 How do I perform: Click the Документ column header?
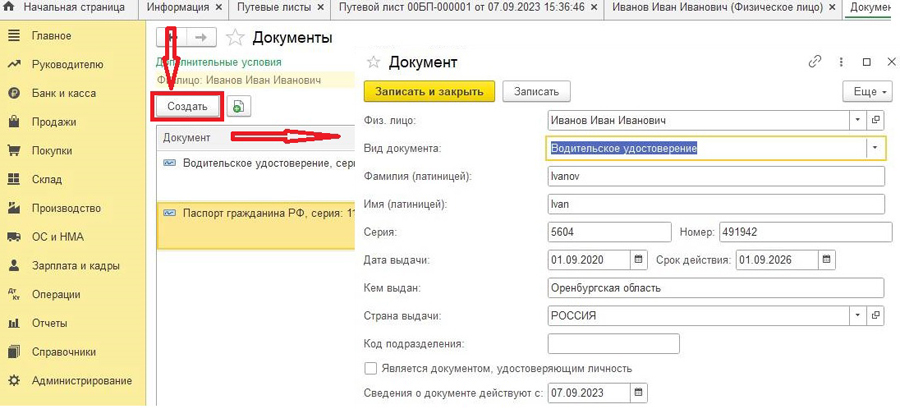(x=187, y=138)
